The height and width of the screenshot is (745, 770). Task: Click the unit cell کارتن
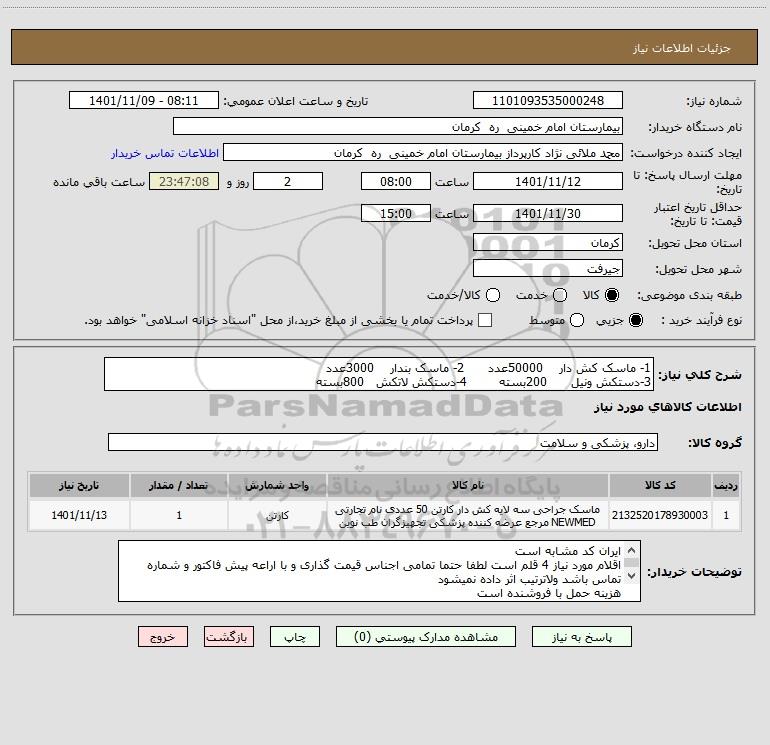pyautogui.click(x=277, y=515)
